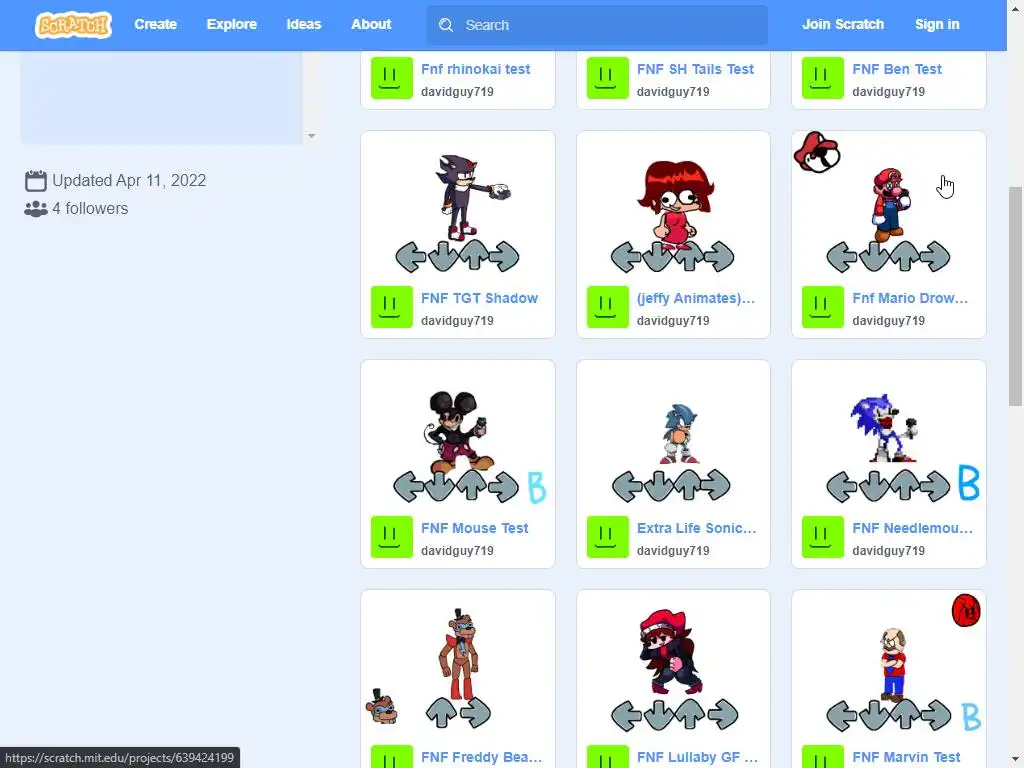Open the Shadow character project thumbnail
Image resolution: width=1024 pixels, height=768 pixels.
pos(458,204)
